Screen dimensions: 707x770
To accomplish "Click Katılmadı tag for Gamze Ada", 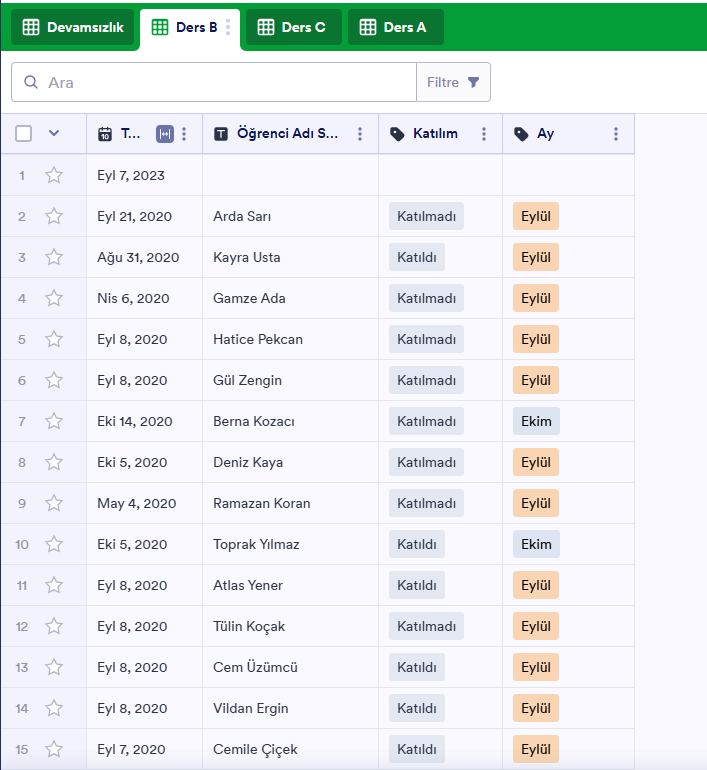I will pyautogui.click(x=426, y=298).
